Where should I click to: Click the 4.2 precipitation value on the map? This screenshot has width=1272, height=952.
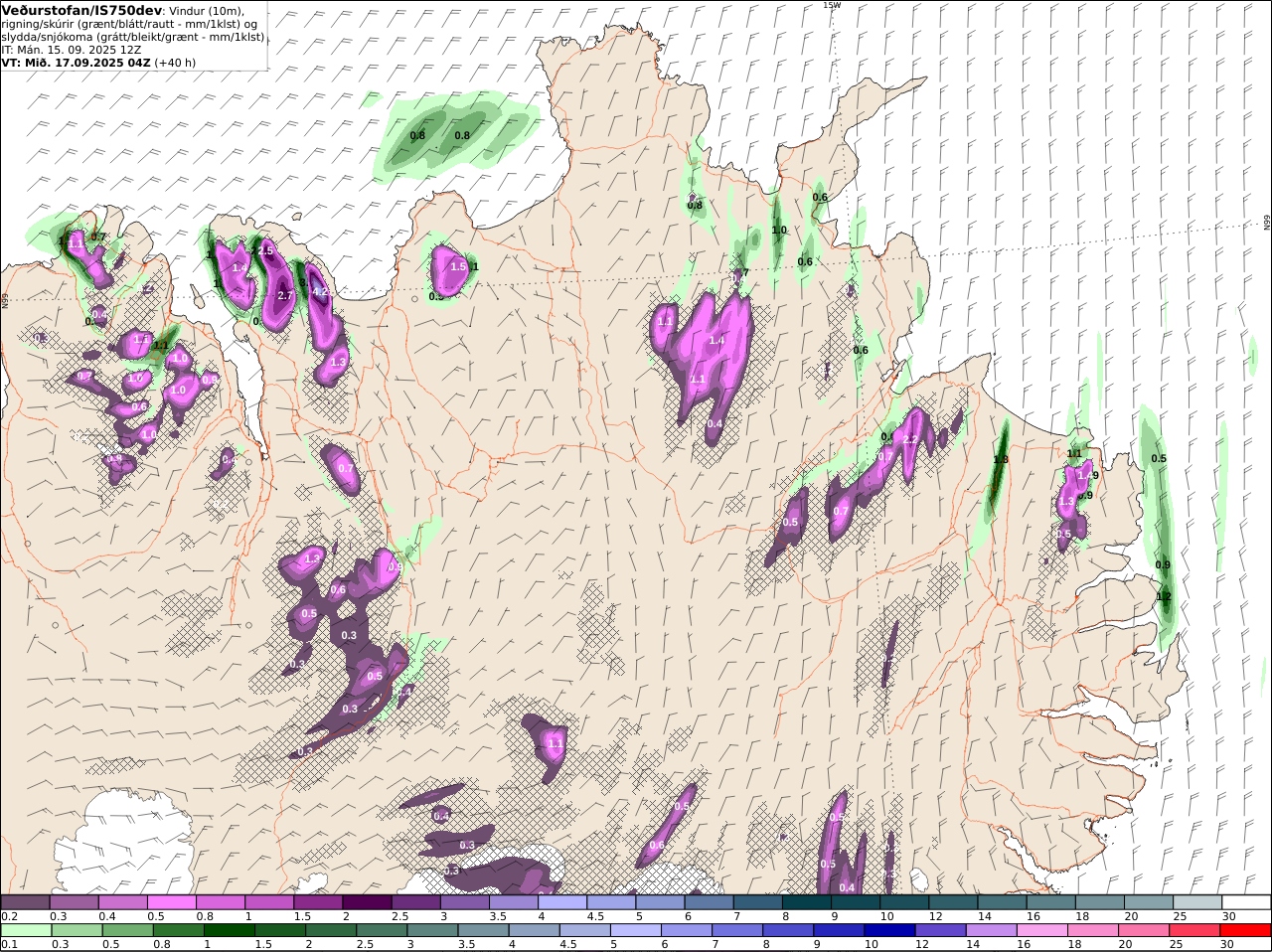[x=319, y=292]
